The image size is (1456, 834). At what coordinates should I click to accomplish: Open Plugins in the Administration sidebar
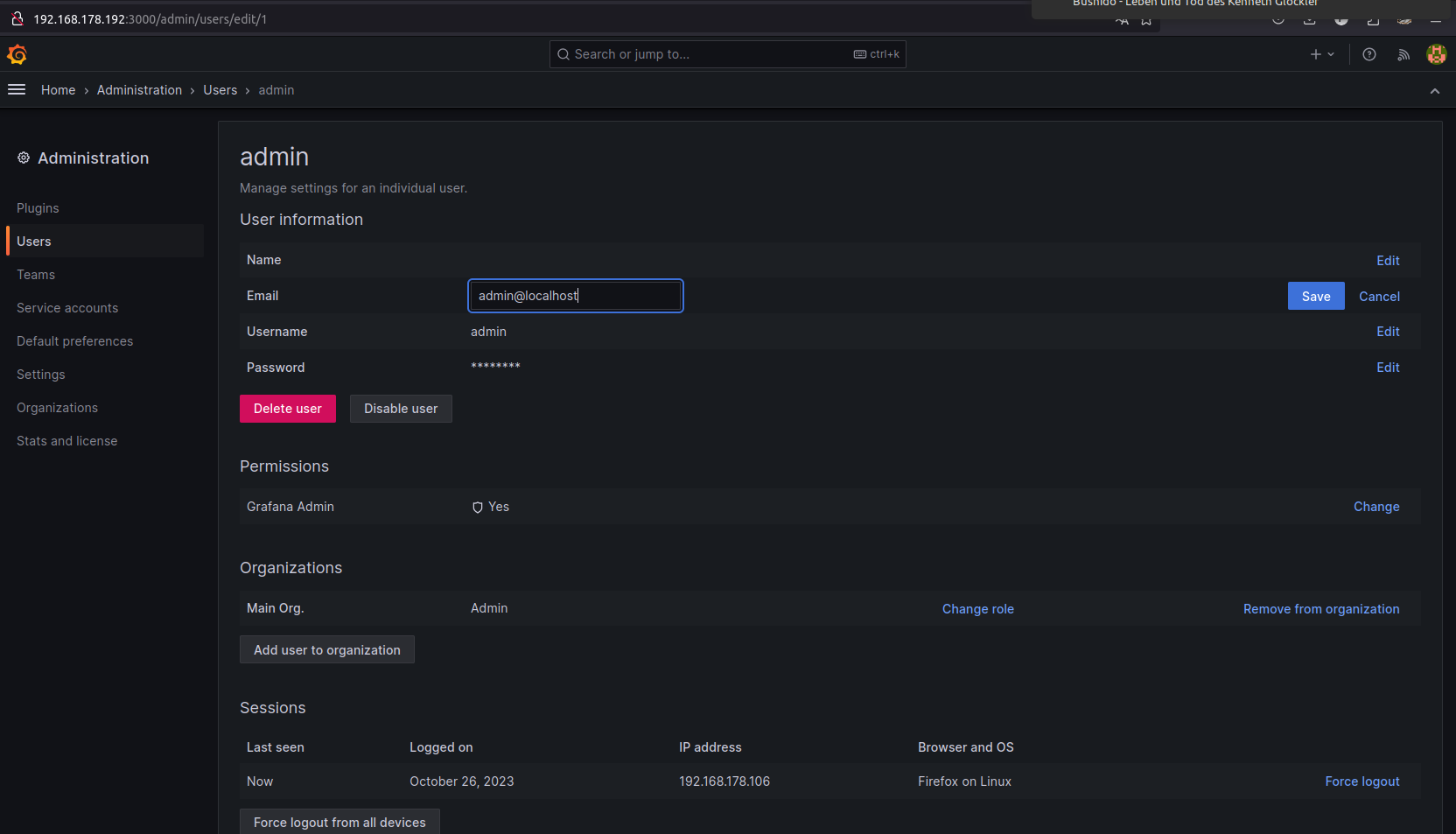click(38, 208)
